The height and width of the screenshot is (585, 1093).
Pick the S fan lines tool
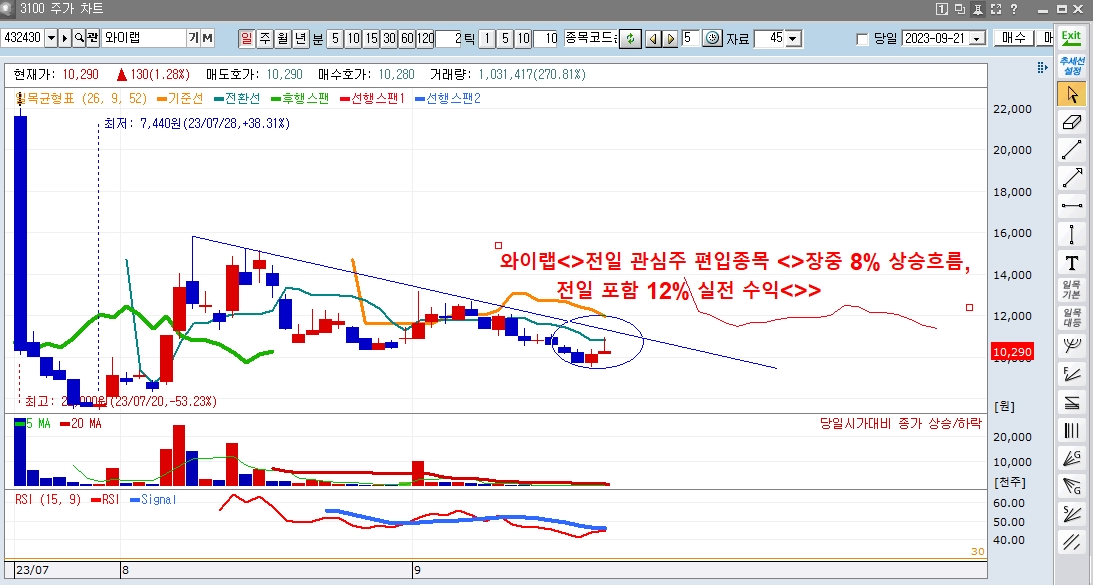pyautogui.click(x=1071, y=514)
